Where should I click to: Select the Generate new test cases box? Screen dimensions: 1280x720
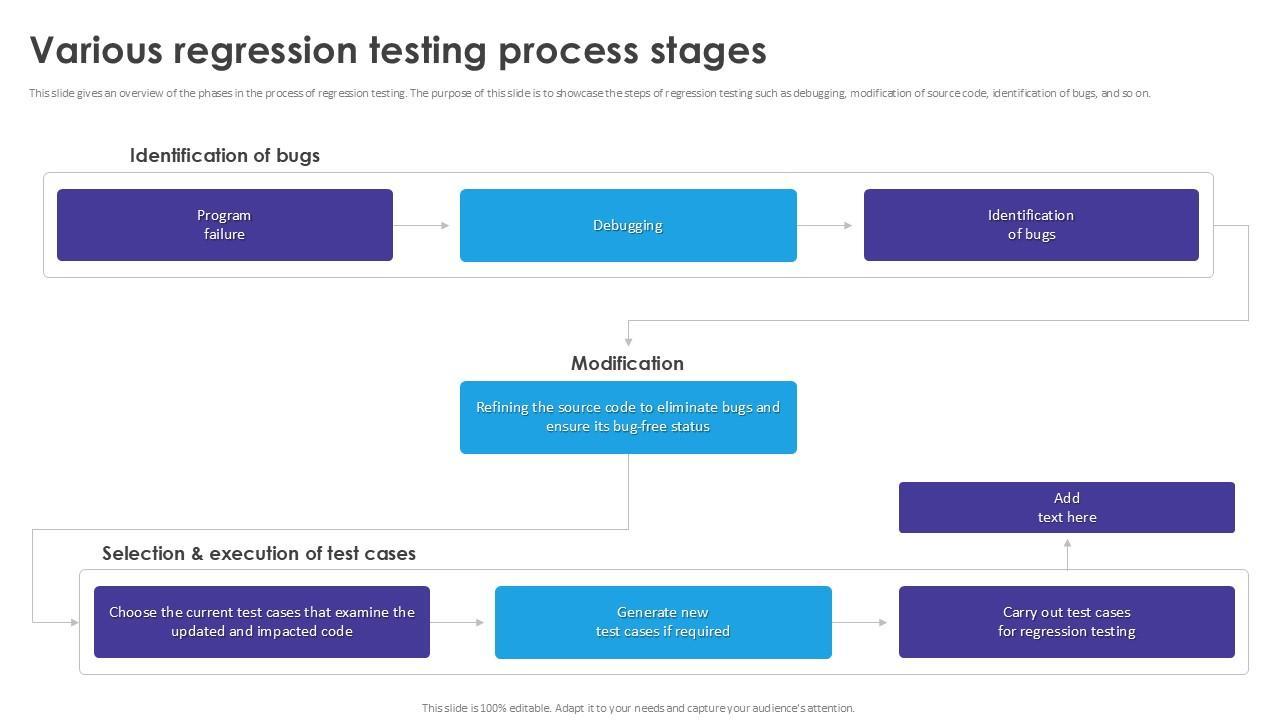pyautogui.click(x=663, y=622)
